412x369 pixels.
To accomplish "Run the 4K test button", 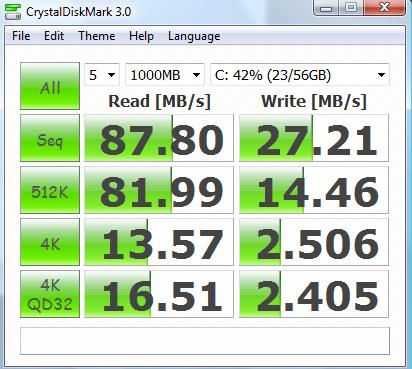I will click(50, 242).
